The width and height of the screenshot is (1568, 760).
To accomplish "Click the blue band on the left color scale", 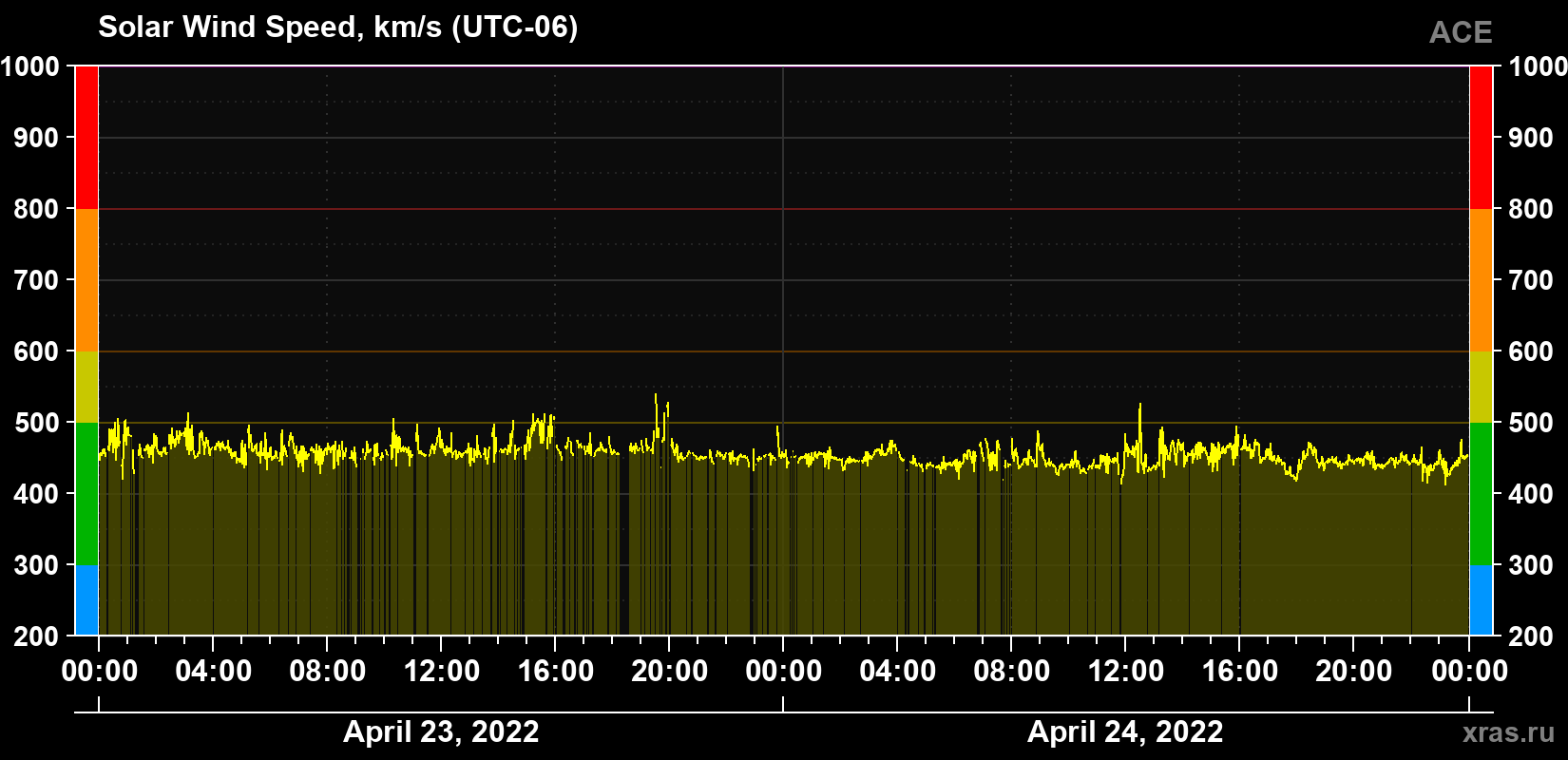I will pos(86,600).
